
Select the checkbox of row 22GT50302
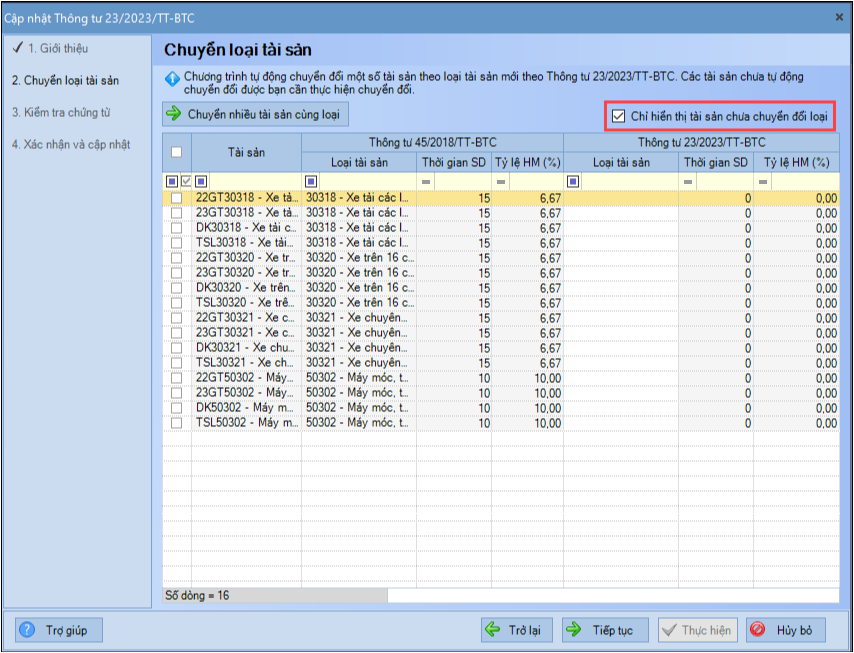(176, 378)
